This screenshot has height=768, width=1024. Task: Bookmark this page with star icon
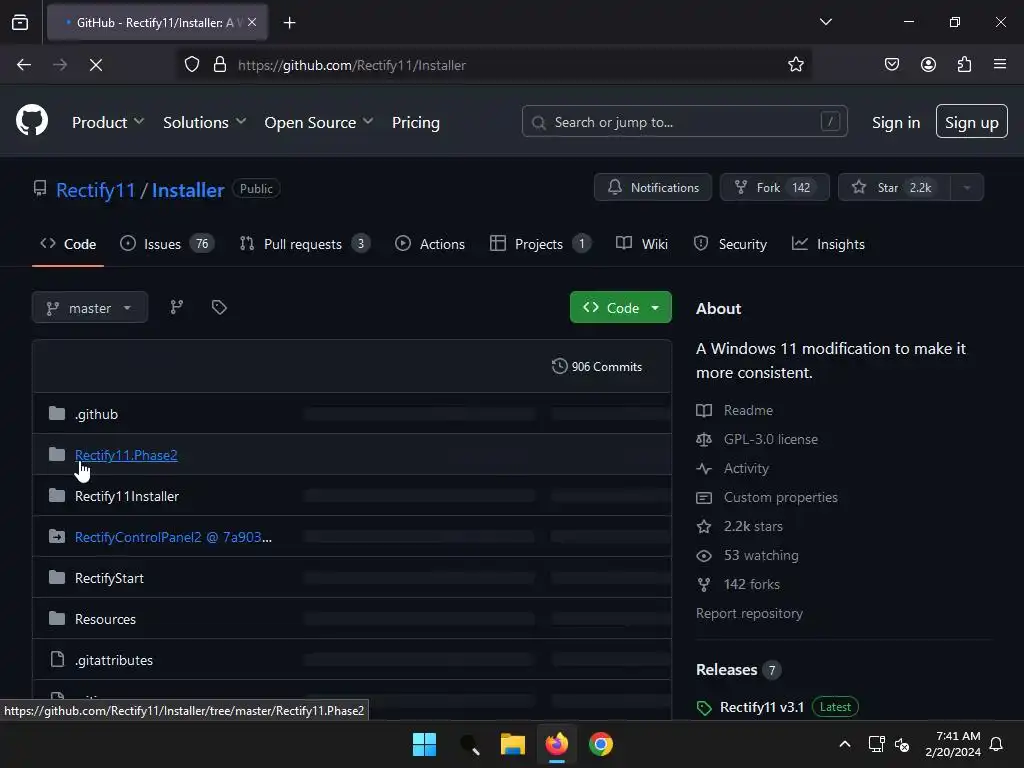tap(795, 65)
